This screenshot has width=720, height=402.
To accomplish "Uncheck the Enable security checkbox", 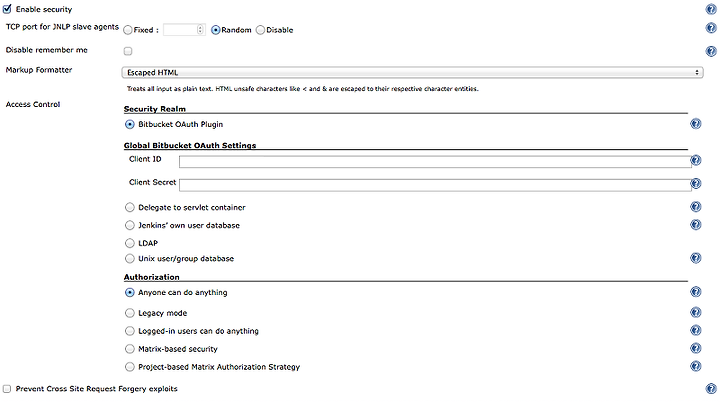I will point(7,9).
